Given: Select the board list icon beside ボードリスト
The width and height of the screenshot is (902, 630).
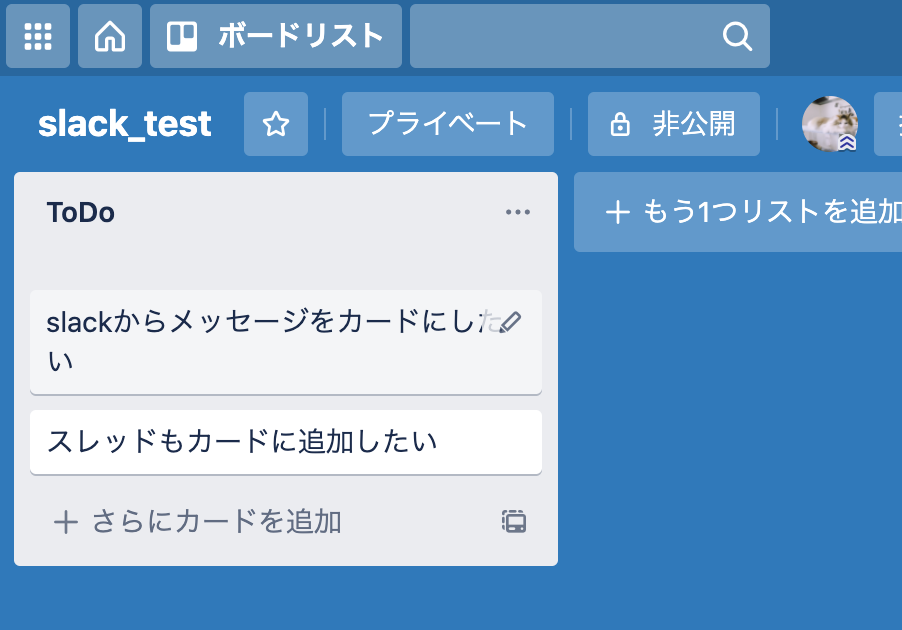Looking at the screenshot, I should 185,36.
